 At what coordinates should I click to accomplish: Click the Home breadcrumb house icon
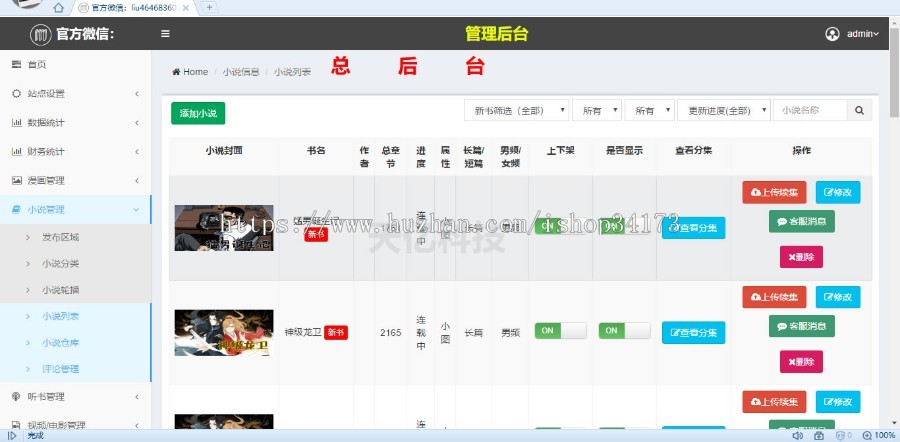point(176,72)
